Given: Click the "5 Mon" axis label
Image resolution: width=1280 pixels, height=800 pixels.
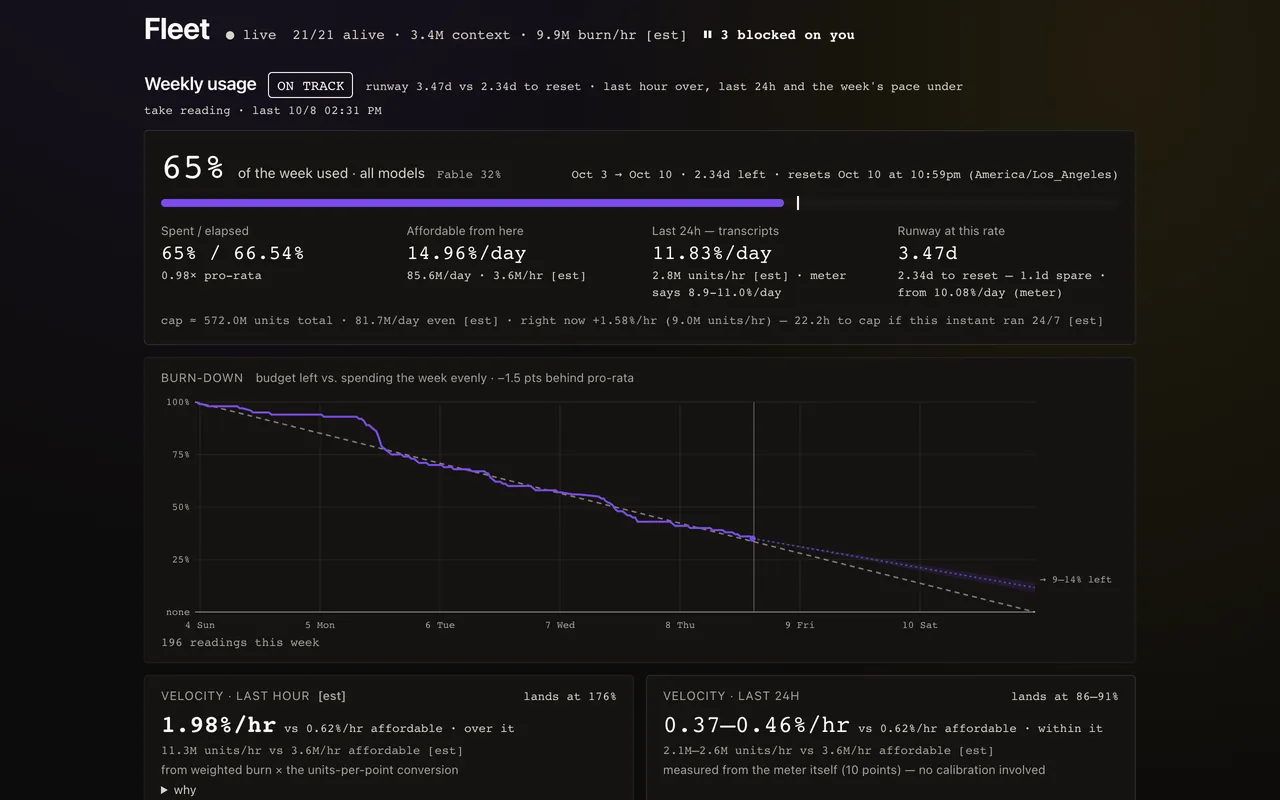Looking at the screenshot, I should 321,625.
